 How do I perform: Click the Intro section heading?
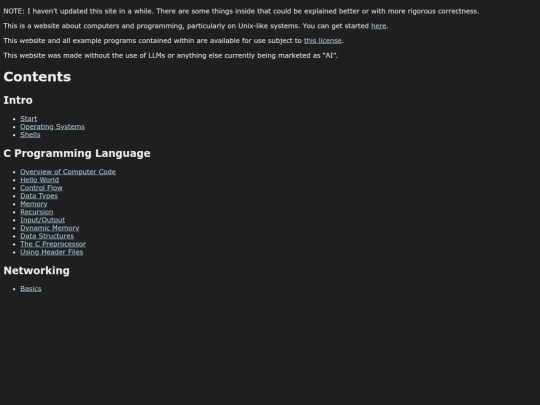click(x=18, y=100)
